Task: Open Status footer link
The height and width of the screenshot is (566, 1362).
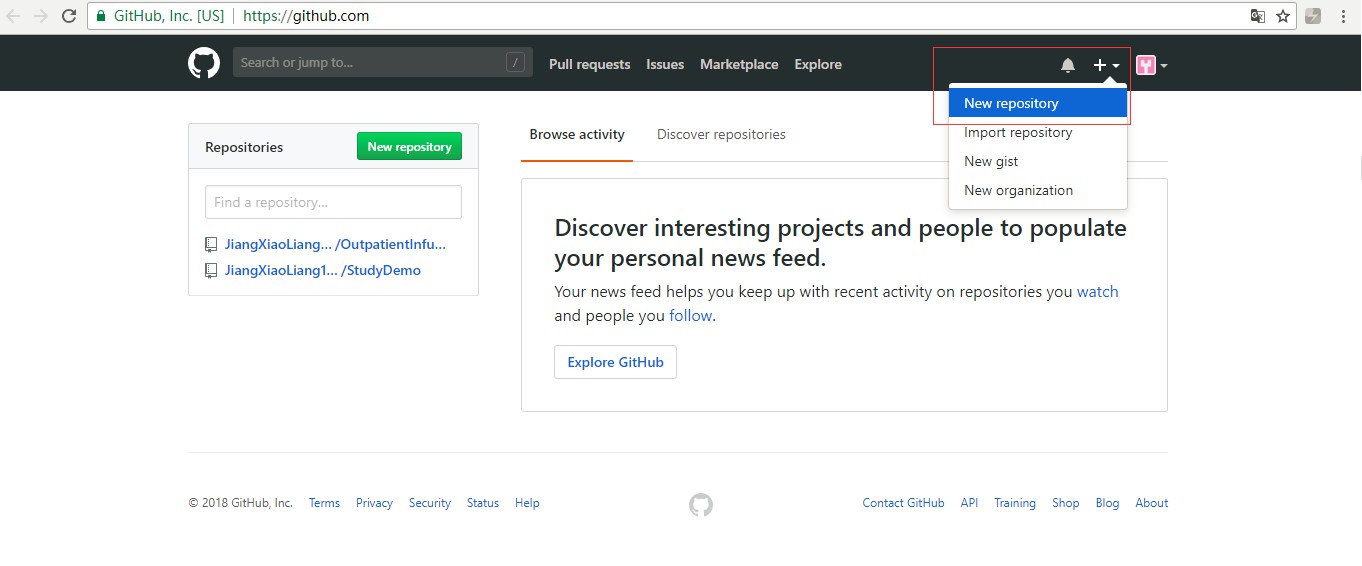Action: (x=483, y=503)
